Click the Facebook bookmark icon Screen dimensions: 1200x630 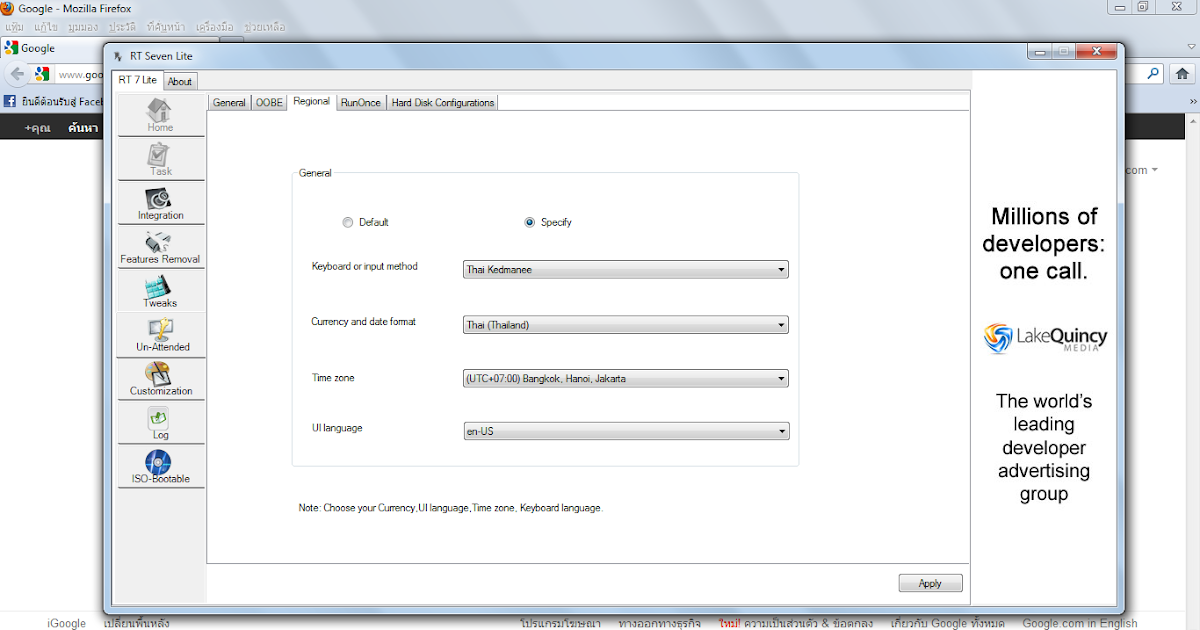click(10, 101)
